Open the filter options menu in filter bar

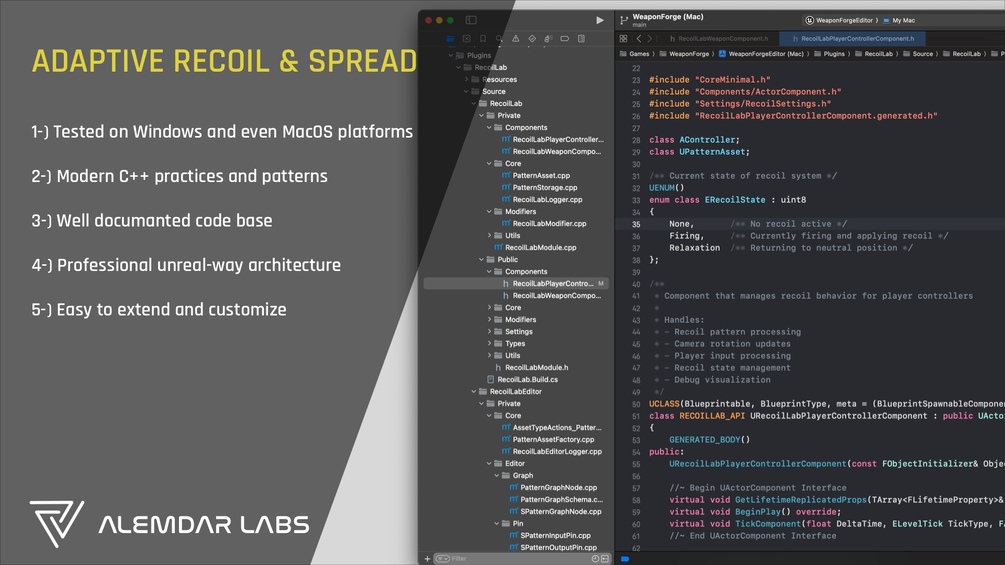point(442,559)
